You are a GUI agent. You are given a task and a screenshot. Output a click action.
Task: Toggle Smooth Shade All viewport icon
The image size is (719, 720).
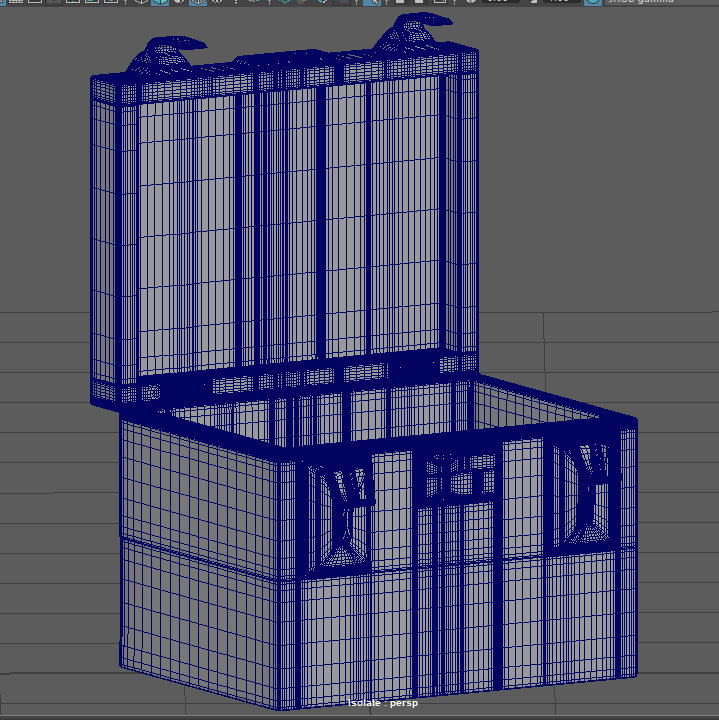click(160, 2)
